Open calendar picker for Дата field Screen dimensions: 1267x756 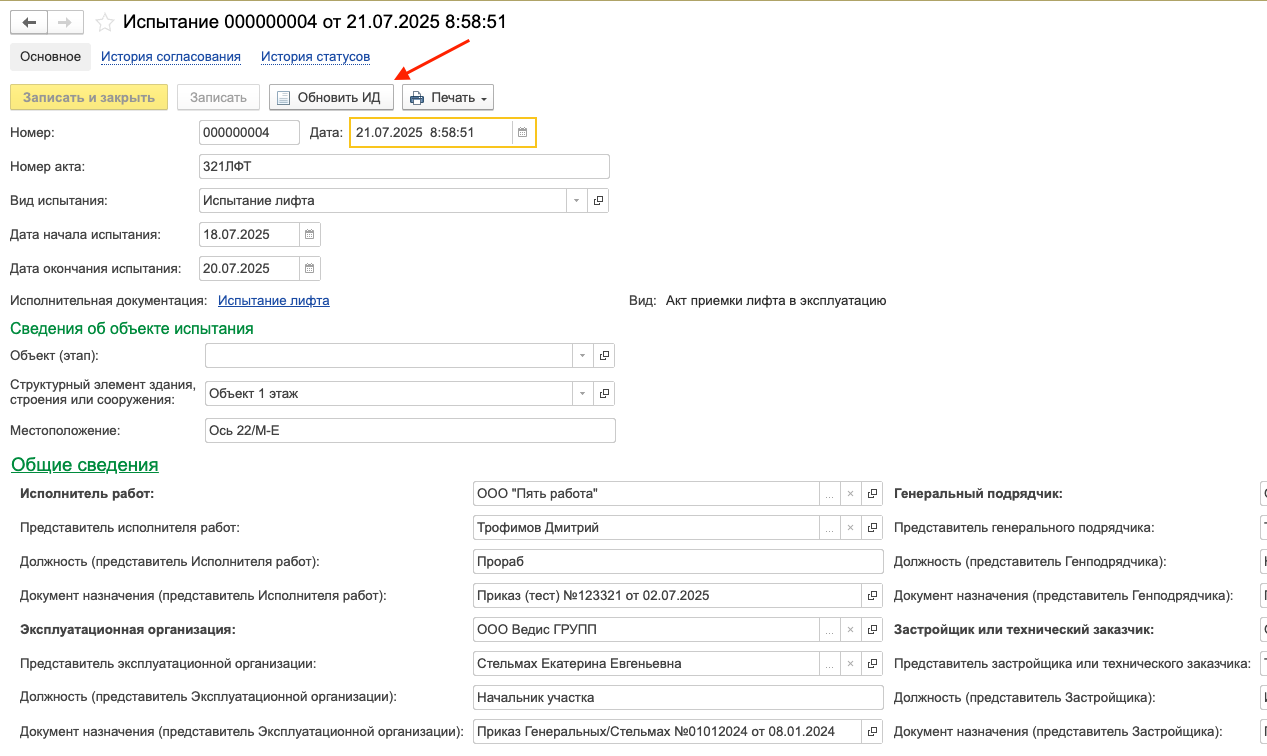(x=522, y=133)
